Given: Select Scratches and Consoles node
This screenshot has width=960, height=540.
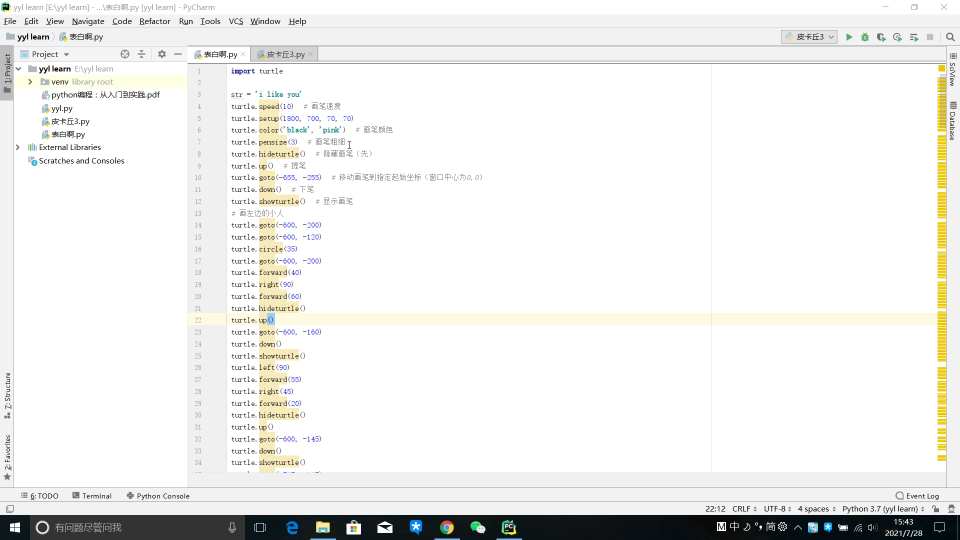Looking at the screenshot, I should 81,161.
